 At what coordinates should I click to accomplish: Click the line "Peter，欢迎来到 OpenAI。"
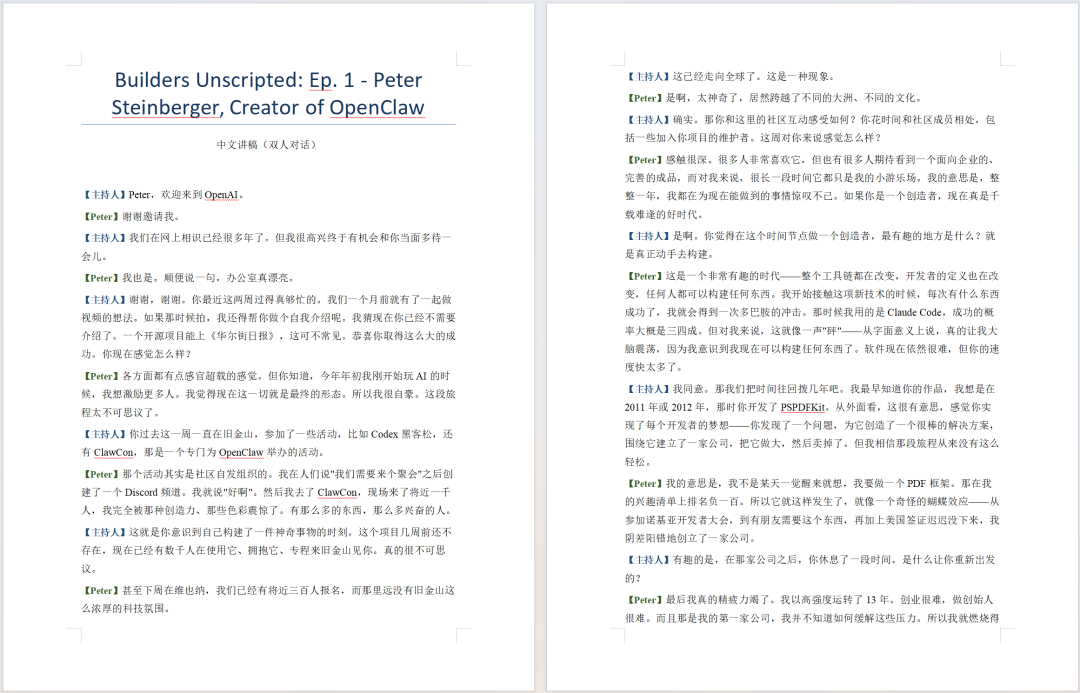point(187,195)
